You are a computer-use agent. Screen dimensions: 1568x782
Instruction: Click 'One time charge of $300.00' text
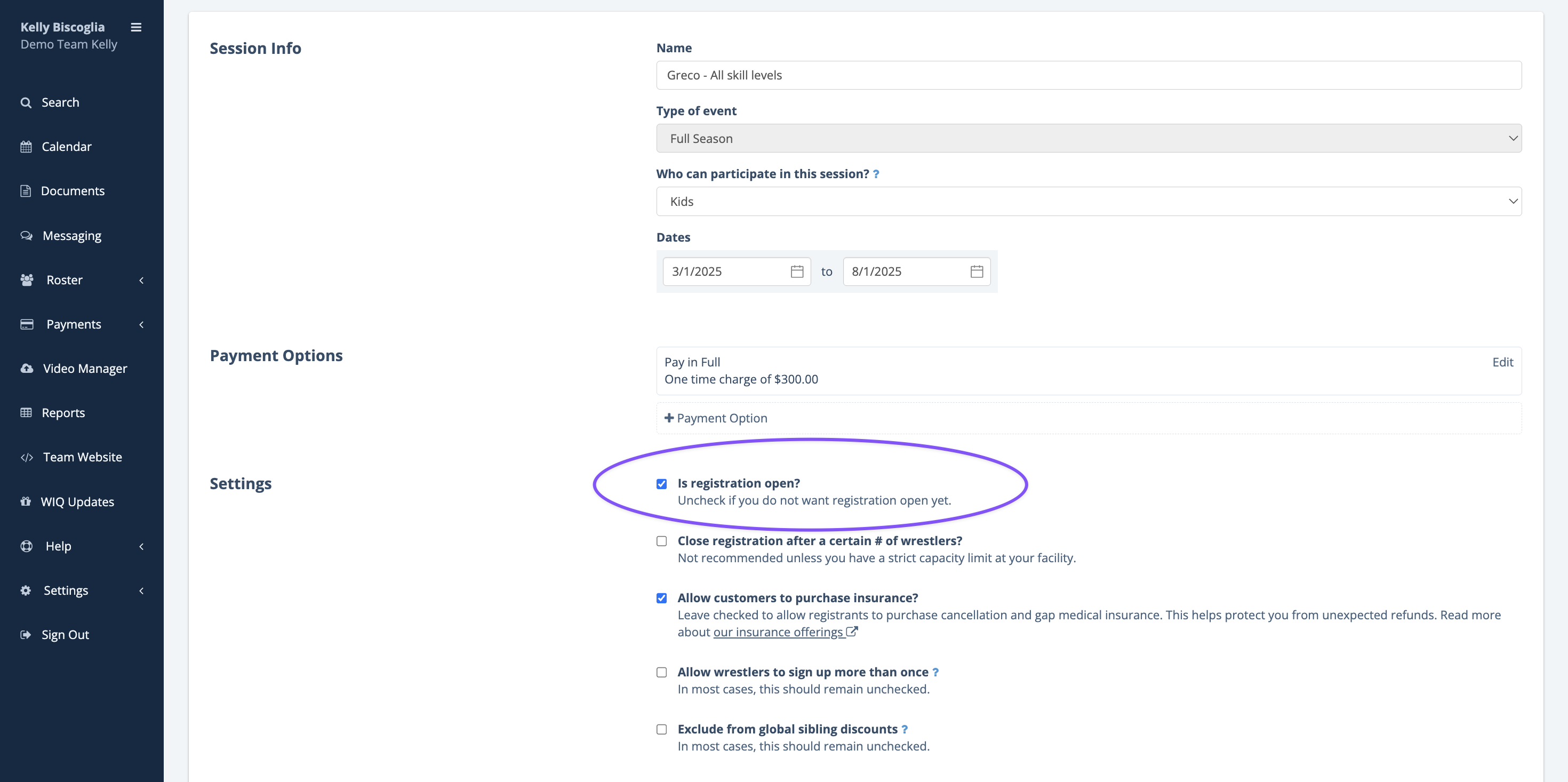[741, 379]
